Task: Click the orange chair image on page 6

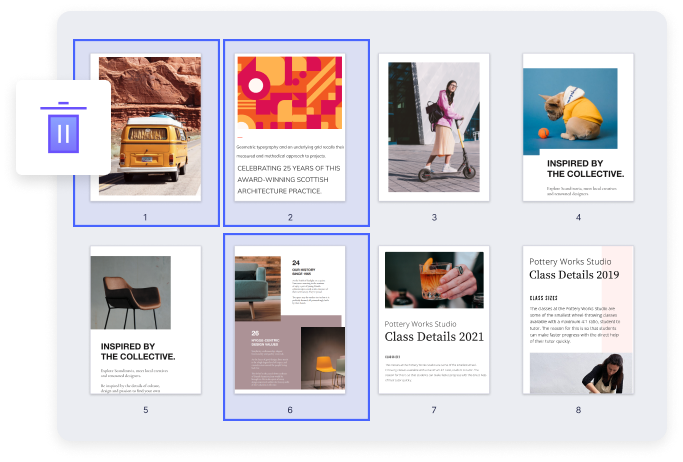Action: 322,358
